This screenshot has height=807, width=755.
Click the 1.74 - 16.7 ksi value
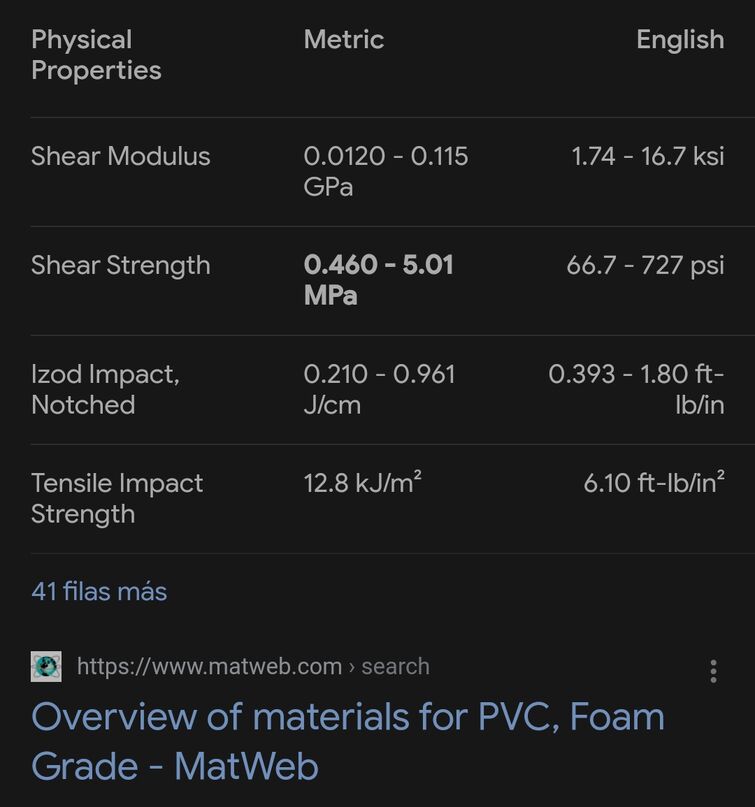tap(648, 156)
